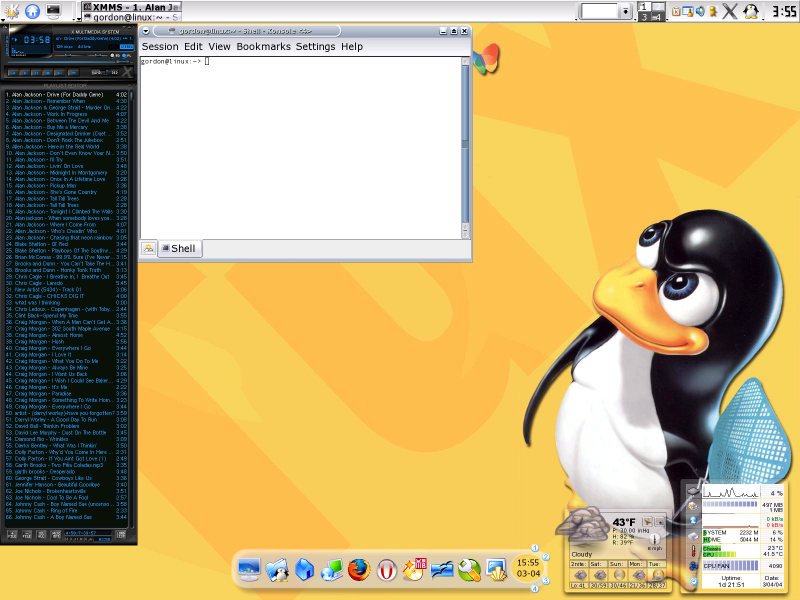Select playlist track Johnny Cash - Ring of Fire

tap(66, 510)
